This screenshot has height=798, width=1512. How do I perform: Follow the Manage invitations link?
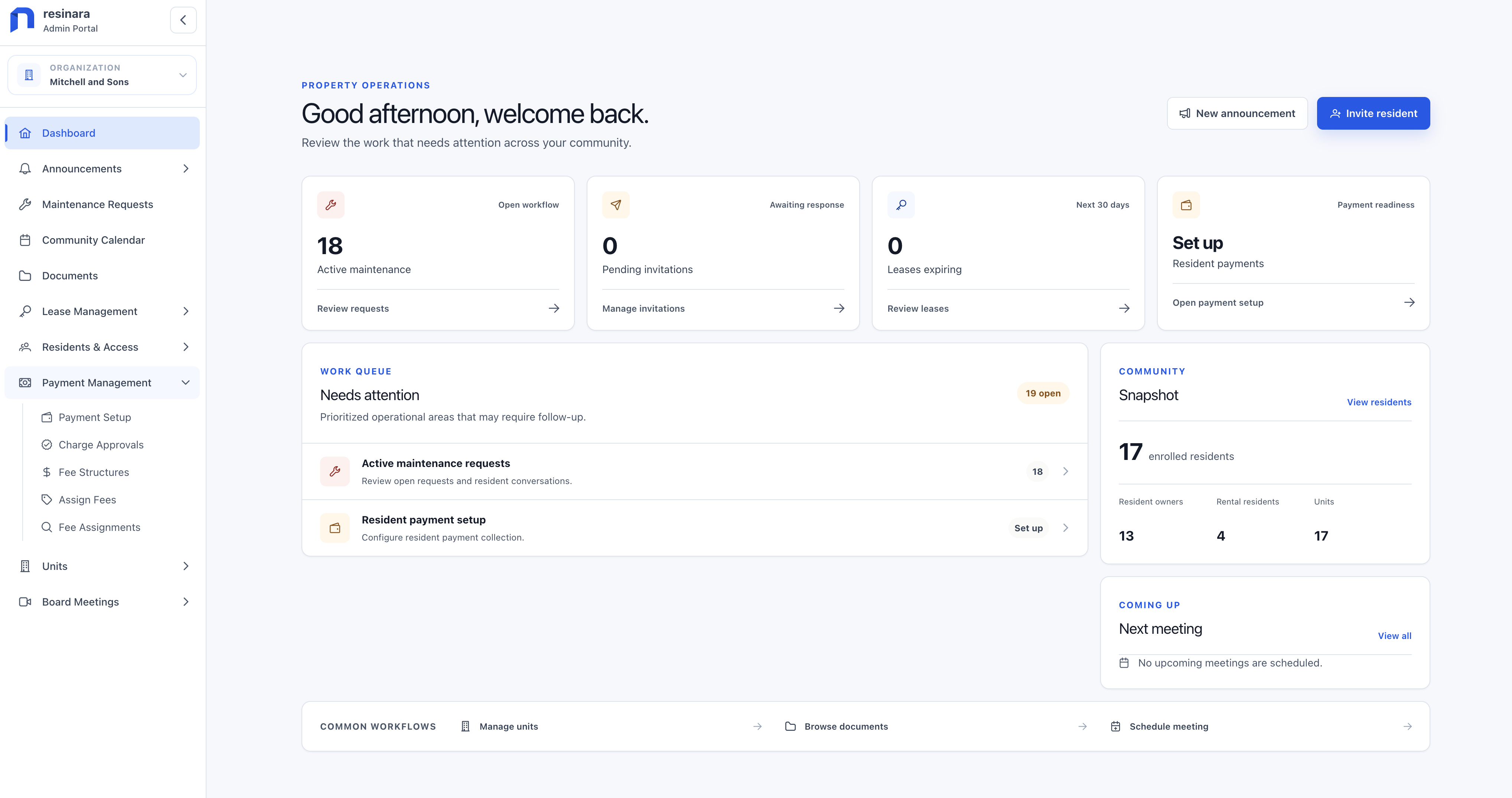(643, 309)
